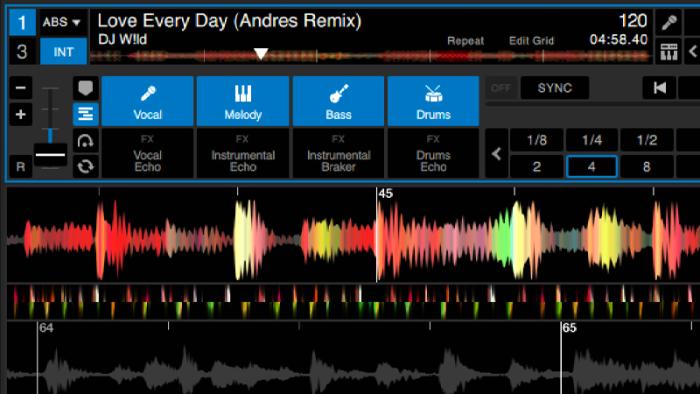Show smaller loop sizes with left arrow
This screenshot has height=394, width=700.
coord(496,154)
